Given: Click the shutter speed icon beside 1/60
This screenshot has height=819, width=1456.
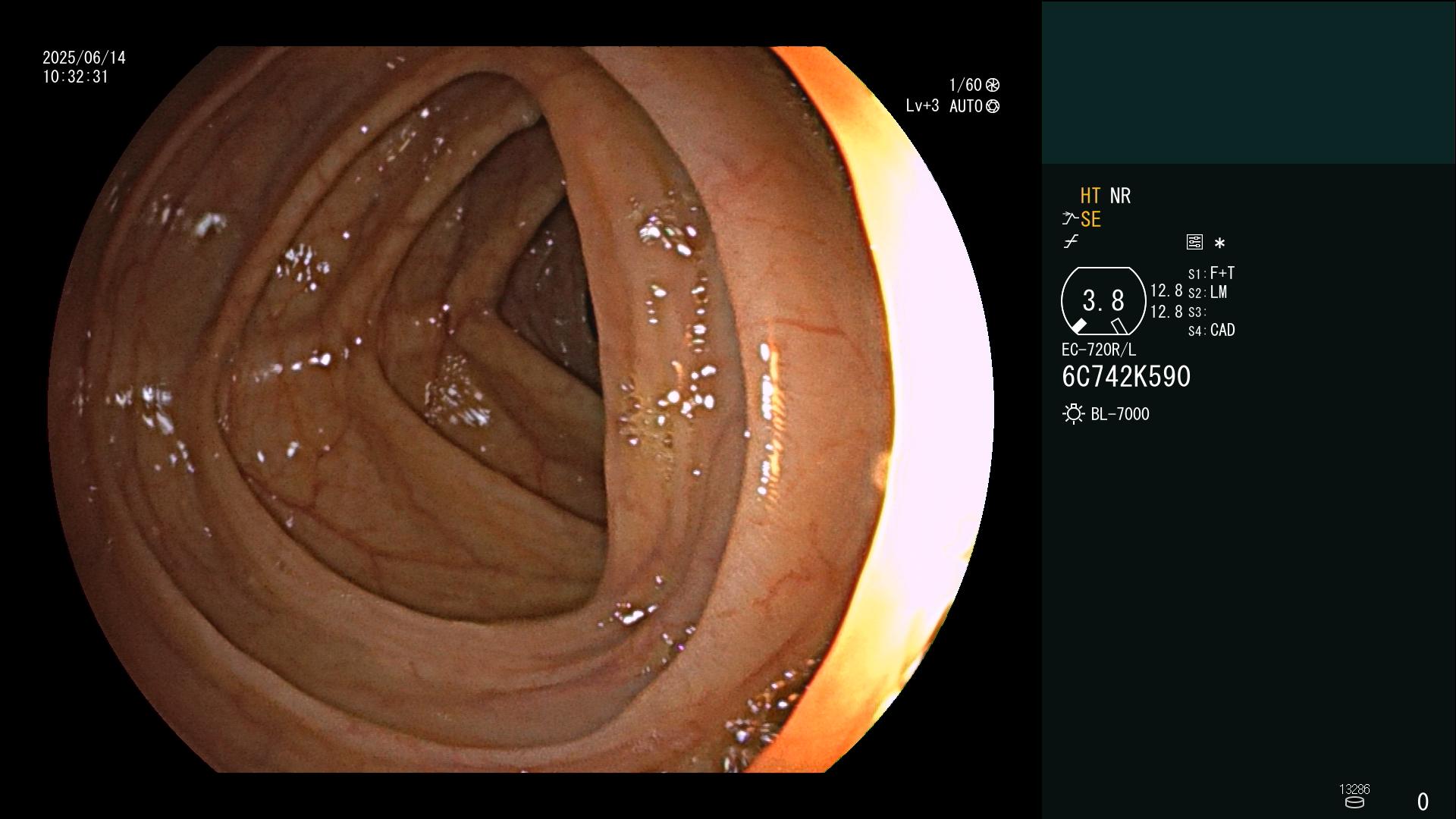Looking at the screenshot, I should click(993, 85).
